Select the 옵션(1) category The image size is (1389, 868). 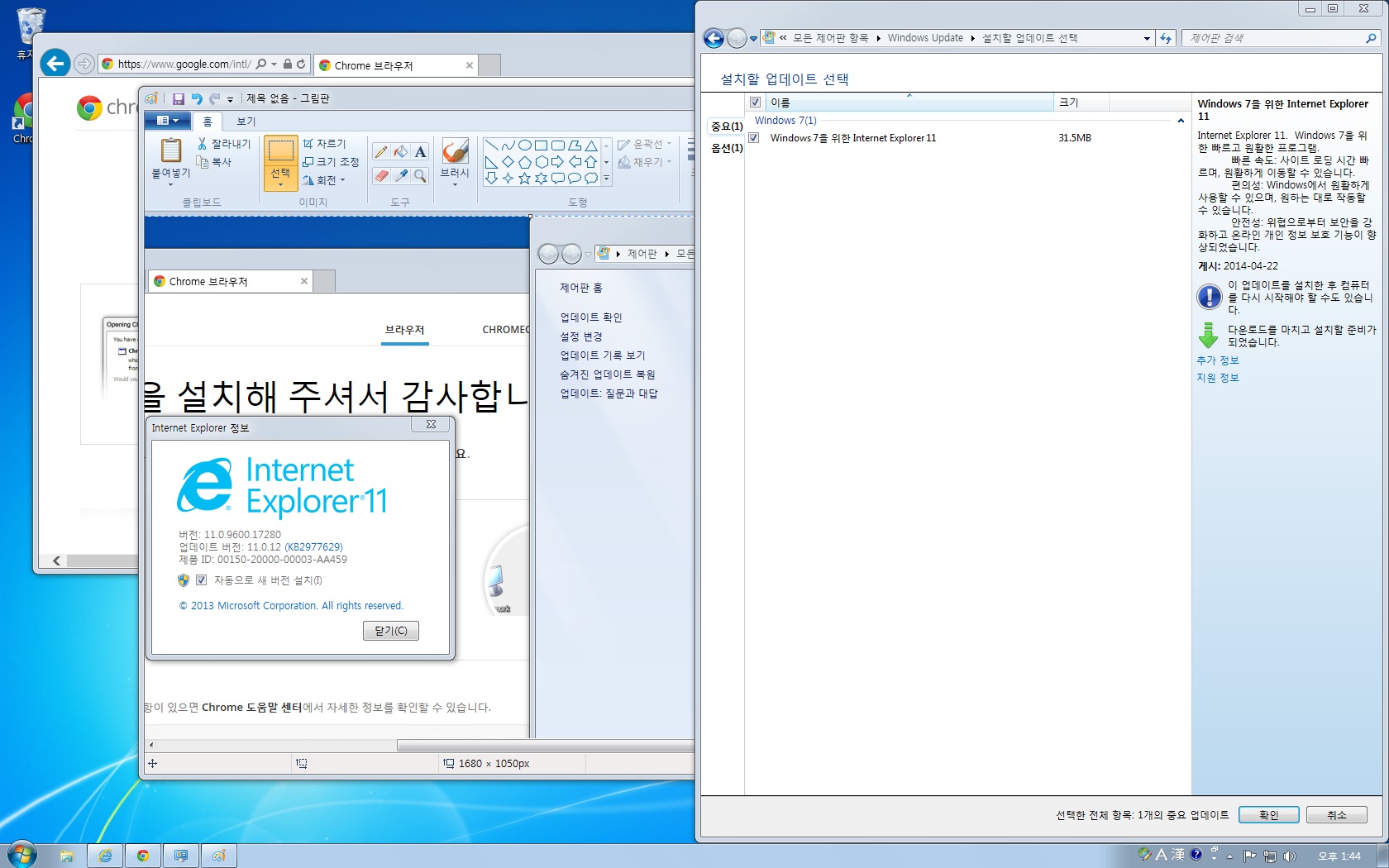(x=727, y=148)
